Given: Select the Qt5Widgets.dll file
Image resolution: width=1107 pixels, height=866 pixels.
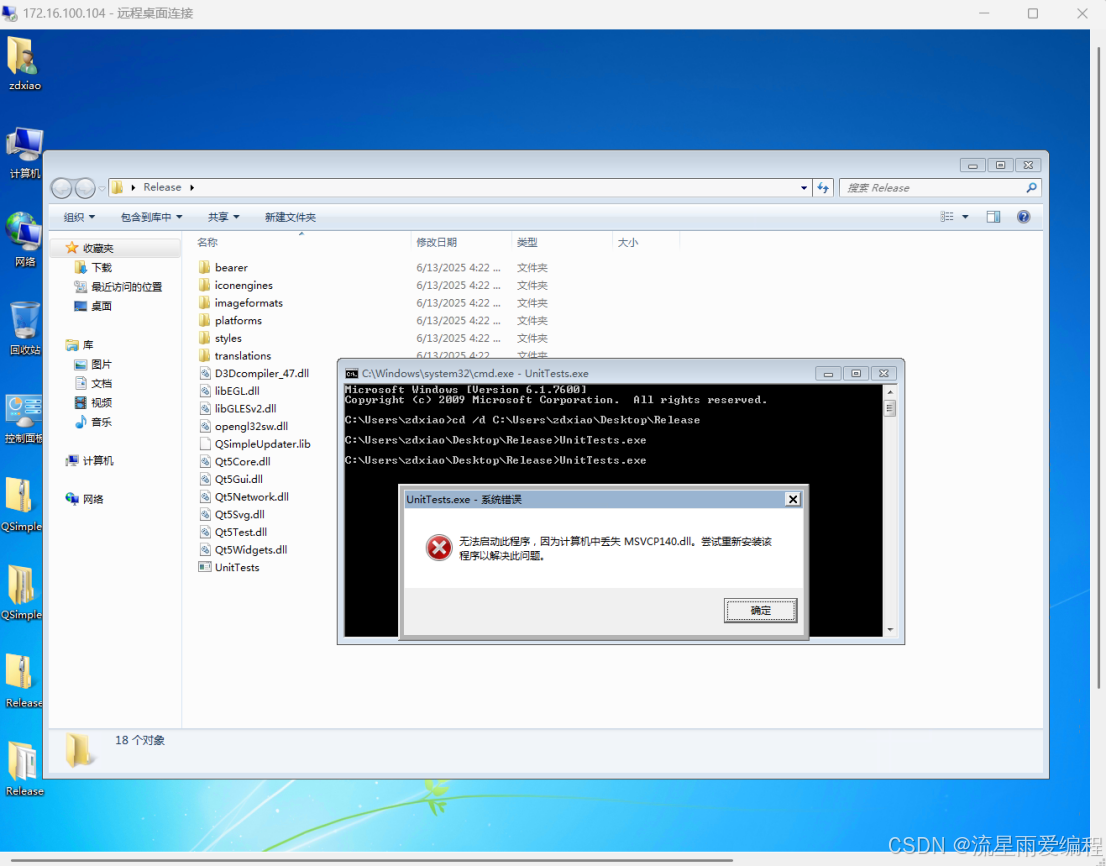Looking at the screenshot, I should click(x=244, y=550).
